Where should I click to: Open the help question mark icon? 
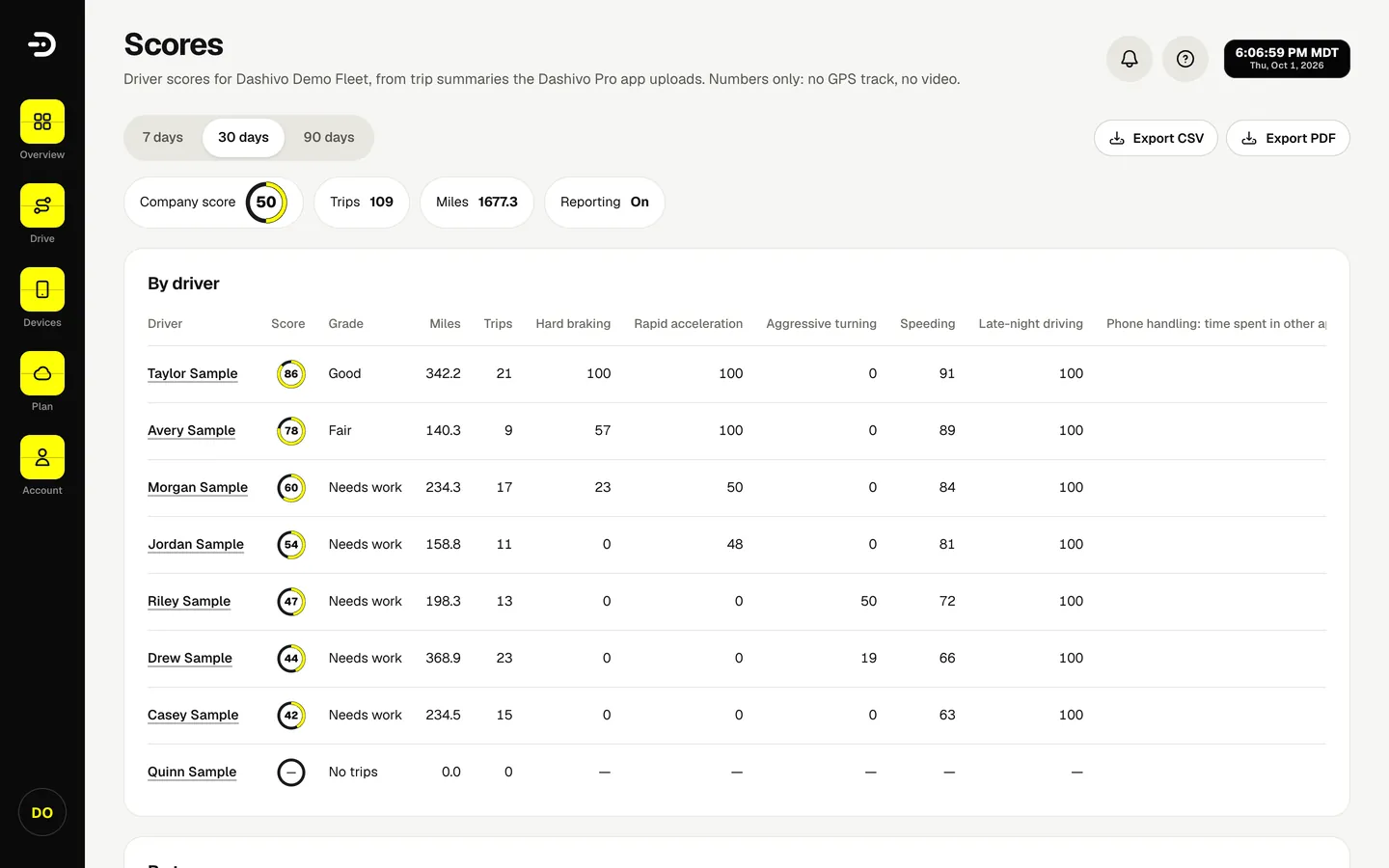pos(1185,59)
